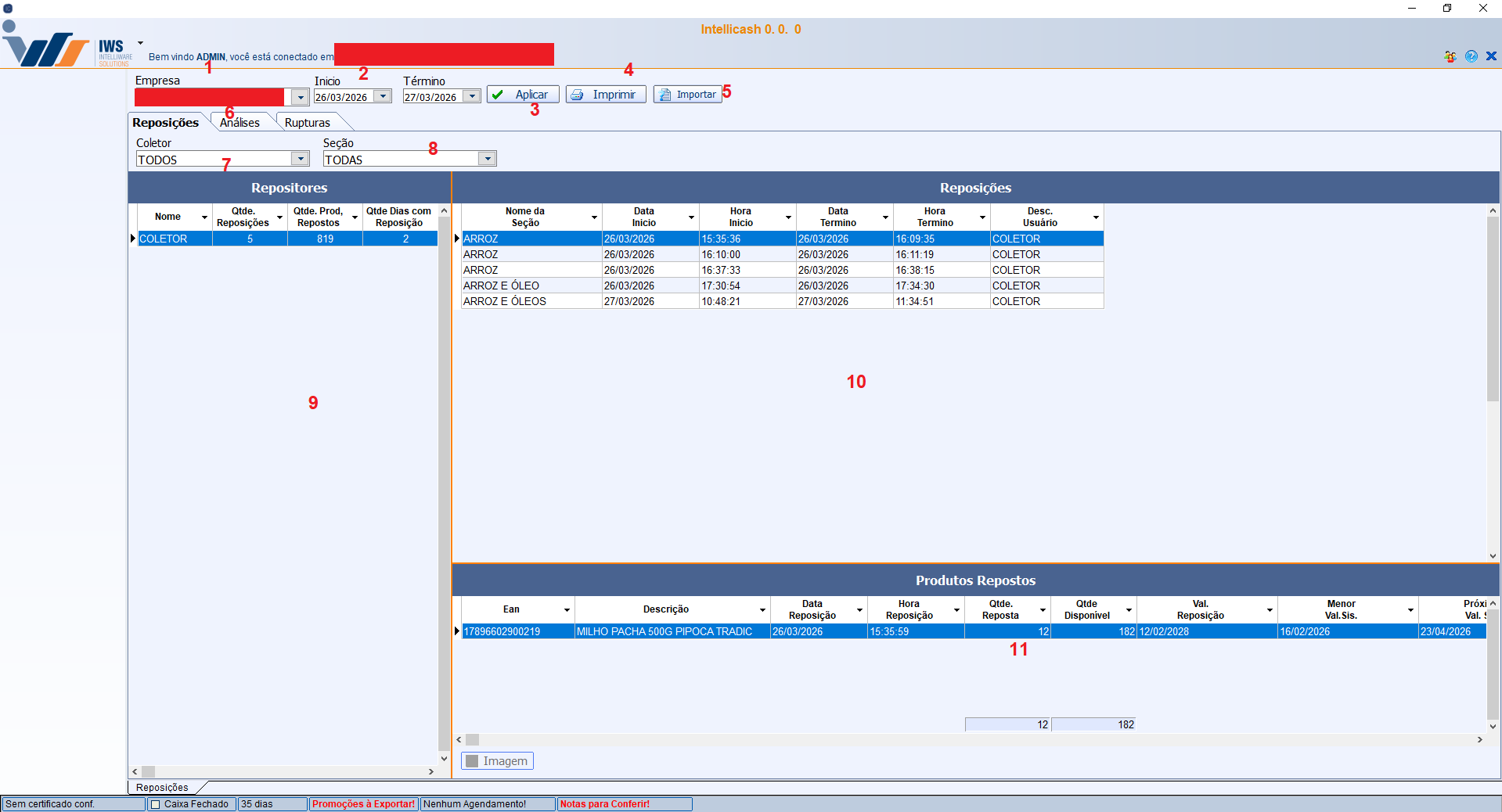Click the Promoções à Exportar! status alert
Screen dimensions: 1502x812
point(363,804)
